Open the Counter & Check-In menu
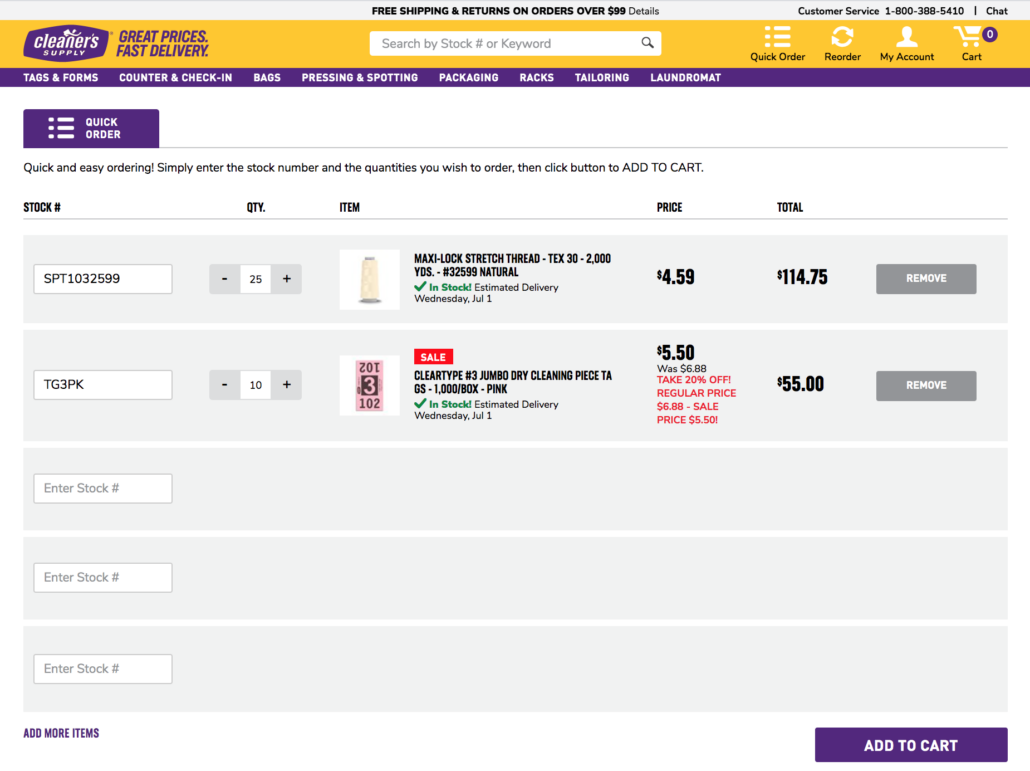 click(175, 77)
